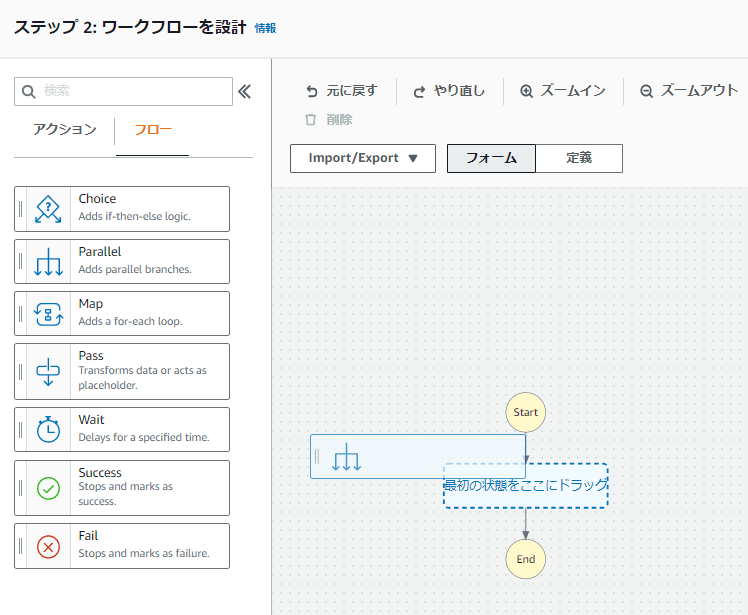Open the 情報 info link

click(265, 28)
